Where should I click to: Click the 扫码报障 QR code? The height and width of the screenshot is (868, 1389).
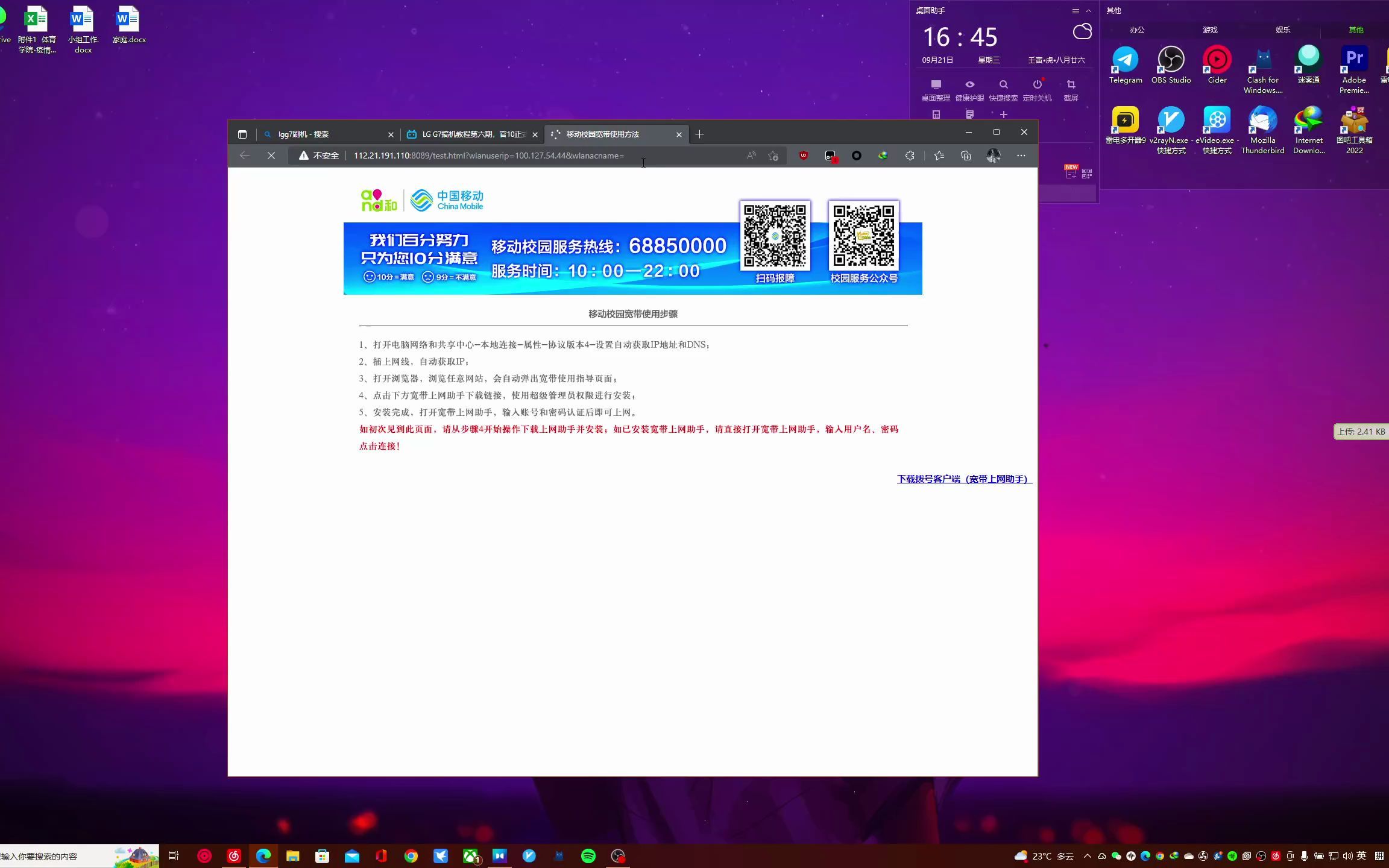(775, 236)
